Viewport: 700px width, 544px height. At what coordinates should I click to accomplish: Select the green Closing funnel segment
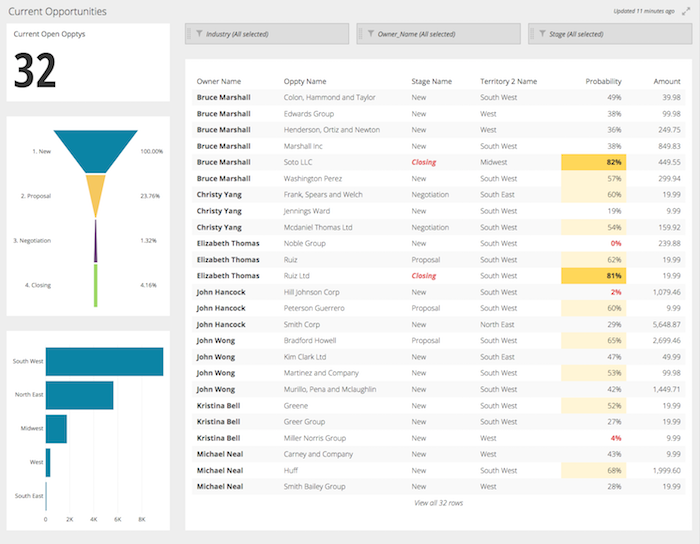click(x=96, y=286)
